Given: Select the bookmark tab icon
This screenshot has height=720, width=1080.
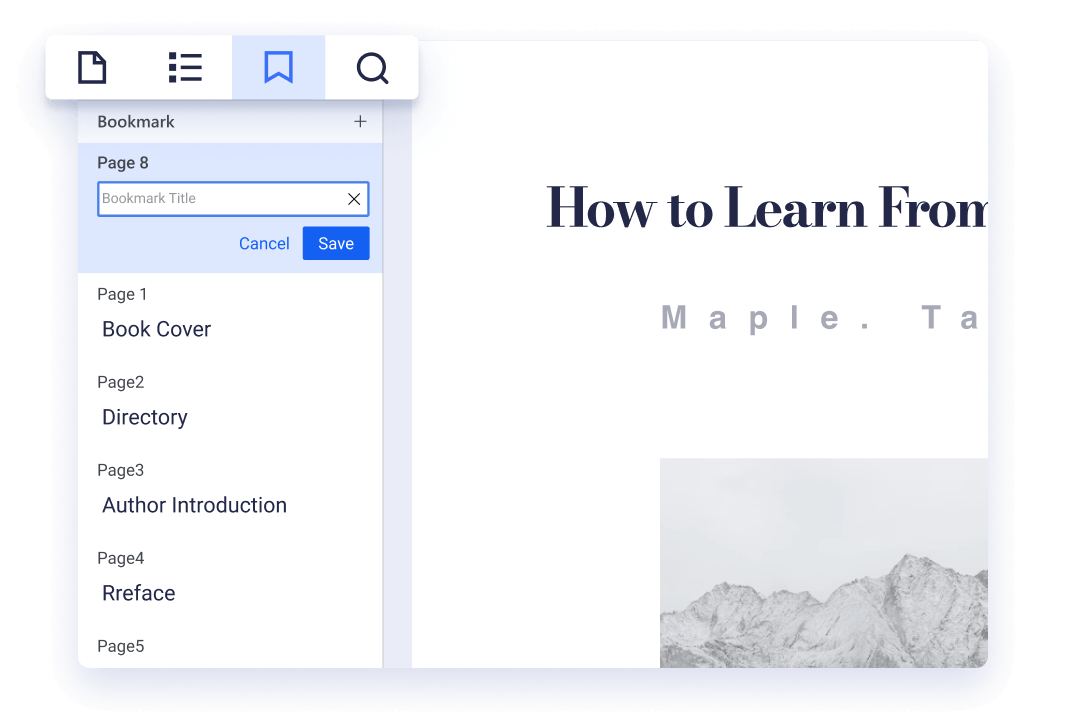Looking at the screenshot, I should tap(278, 68).
